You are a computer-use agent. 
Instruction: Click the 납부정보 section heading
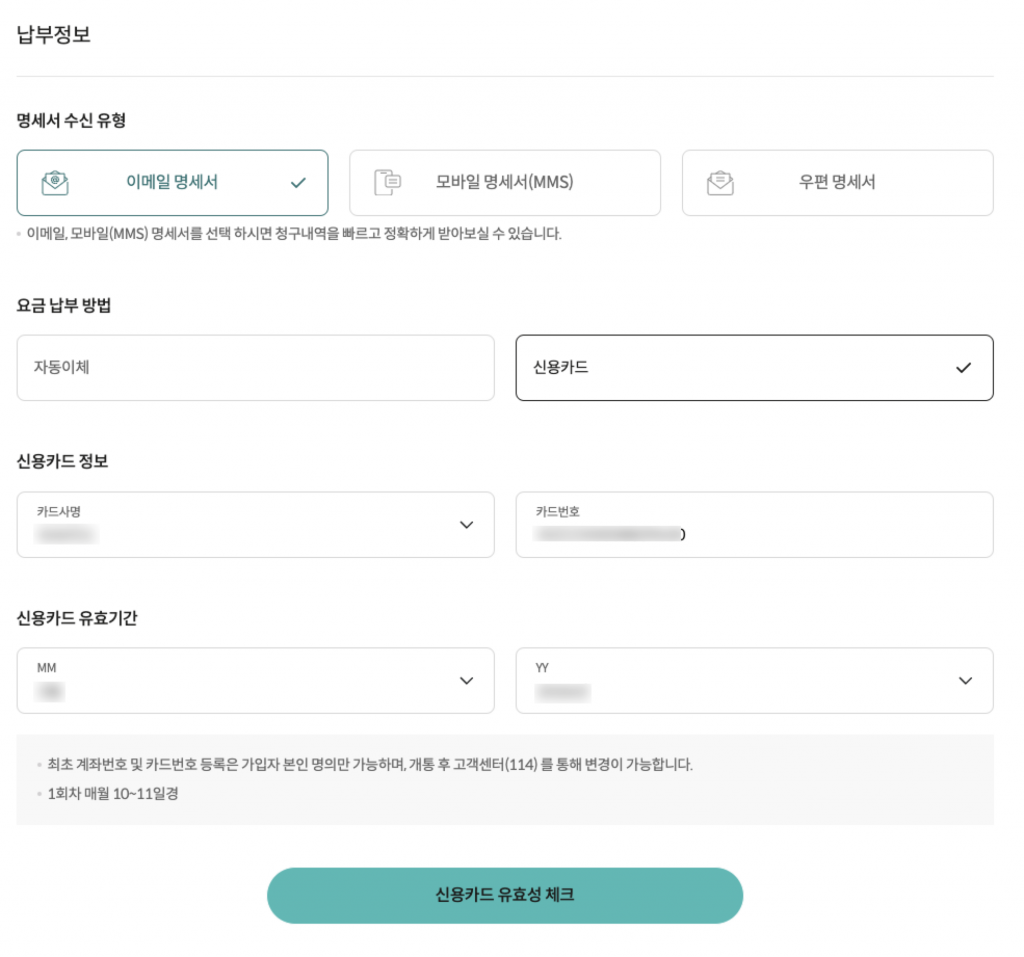click(53, 35)
